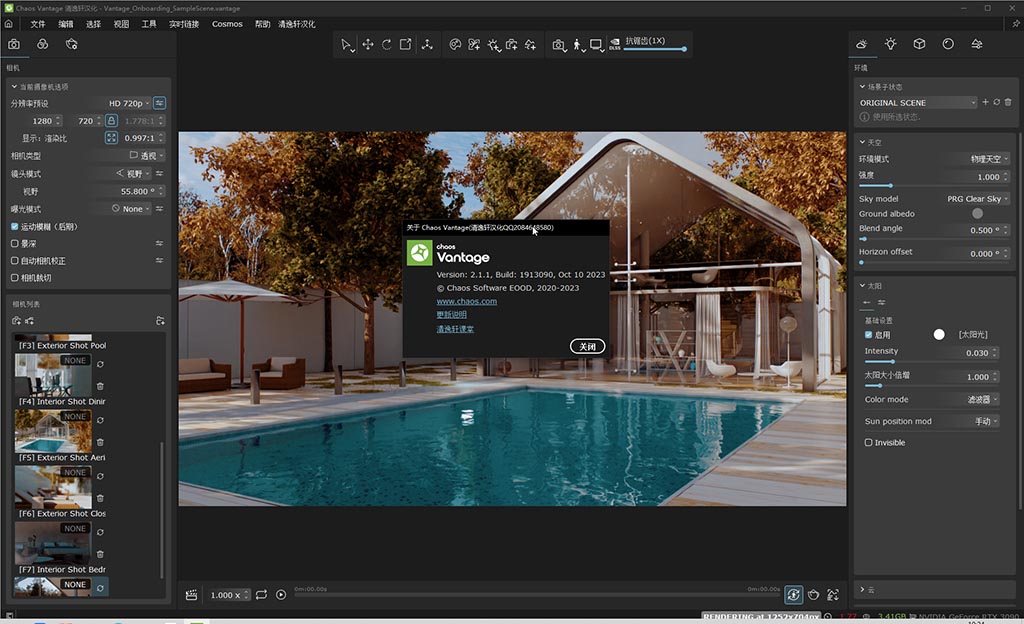
Task: Enable the 景深 depth of field checkbox
Action: [x=14, y=243]
